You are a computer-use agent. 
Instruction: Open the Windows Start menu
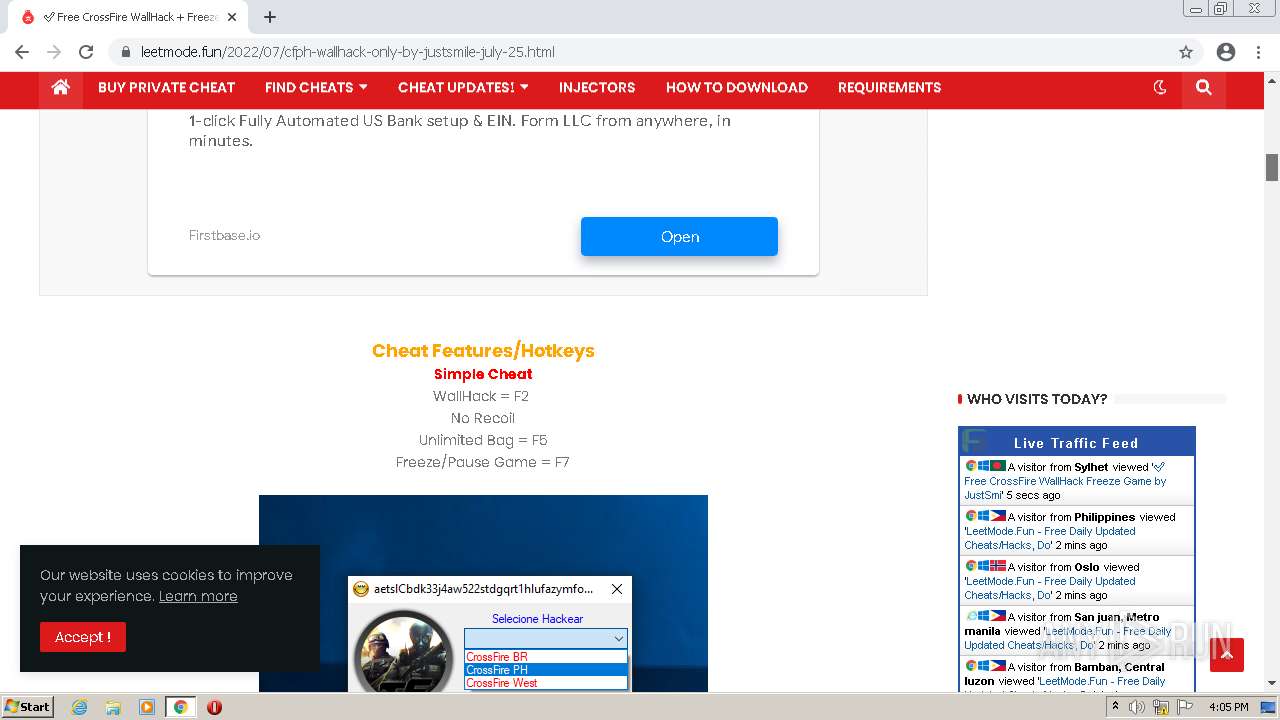click(x=27, y=706)
